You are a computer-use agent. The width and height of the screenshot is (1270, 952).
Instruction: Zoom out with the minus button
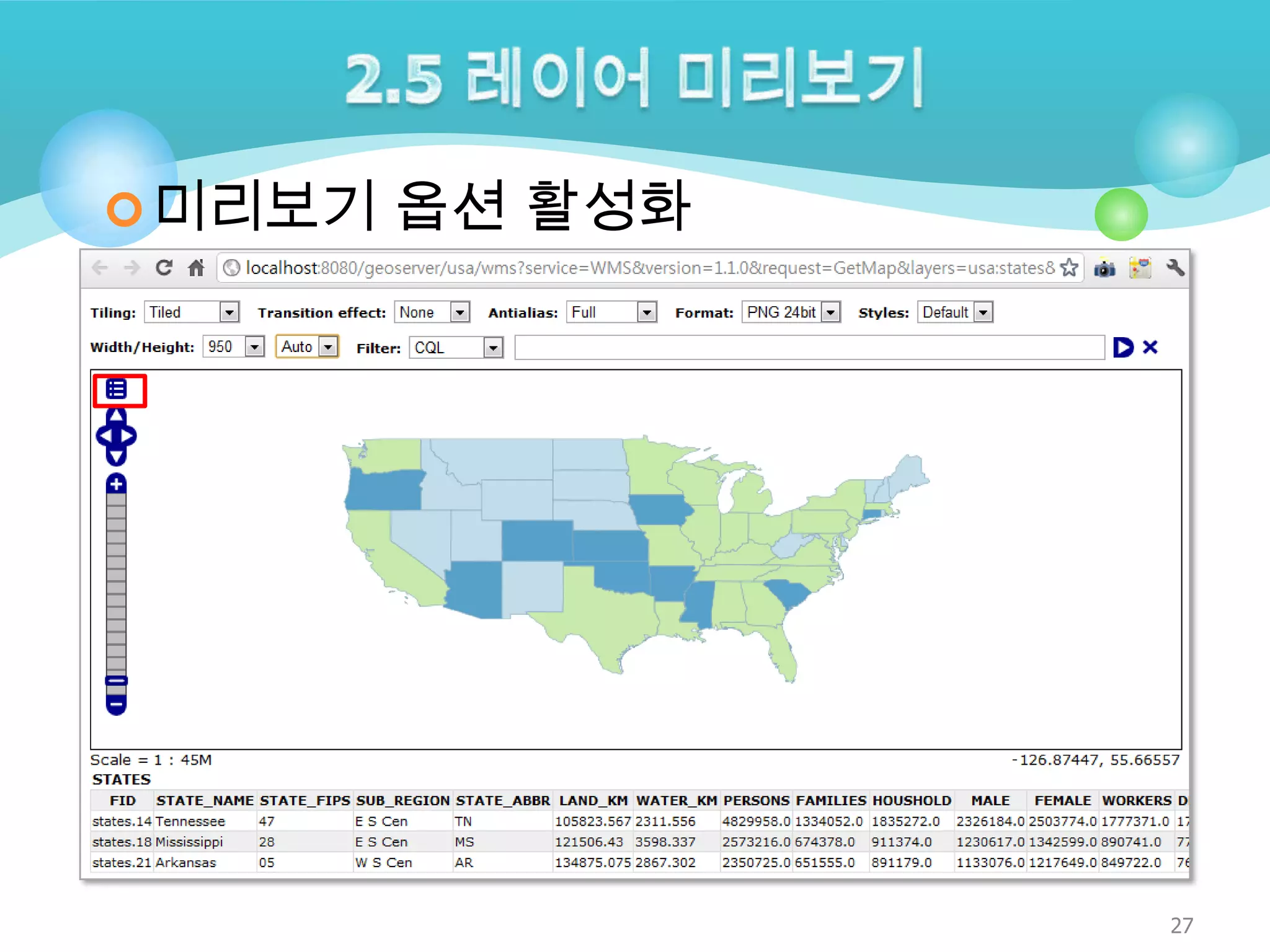pos(116,705)
